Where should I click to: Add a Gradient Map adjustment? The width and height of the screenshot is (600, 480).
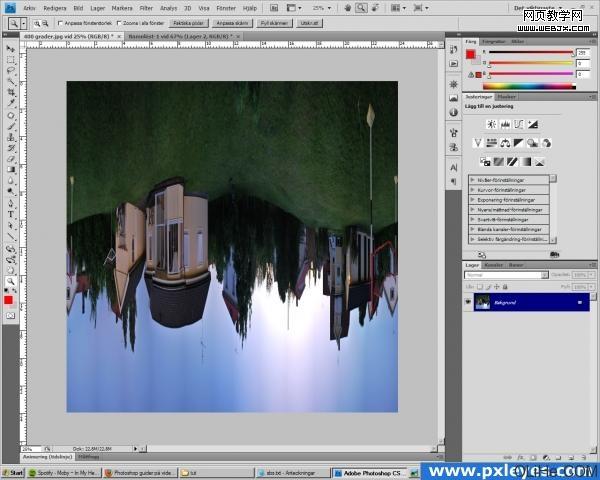coord(526,162)
